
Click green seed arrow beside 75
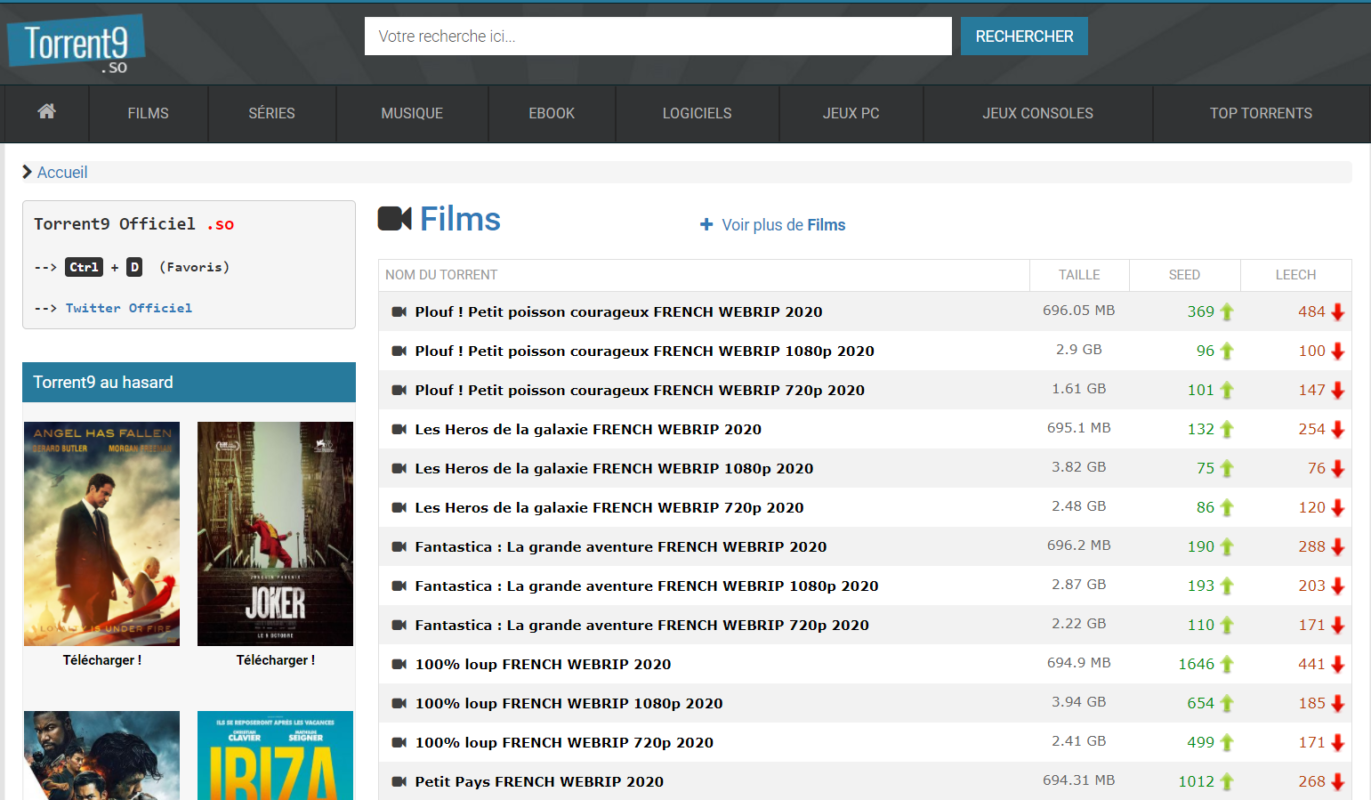[x=1227, y=468]
